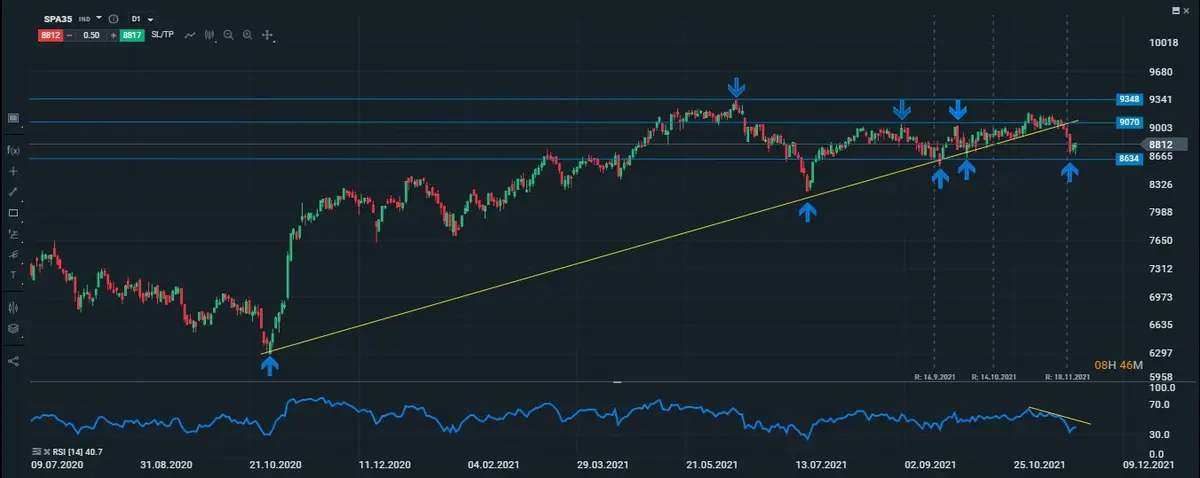Image resolution: width=1200 pixels, height=478 pixels.
Task: Select the text annotation tool
Action: [x=14, y=274]
